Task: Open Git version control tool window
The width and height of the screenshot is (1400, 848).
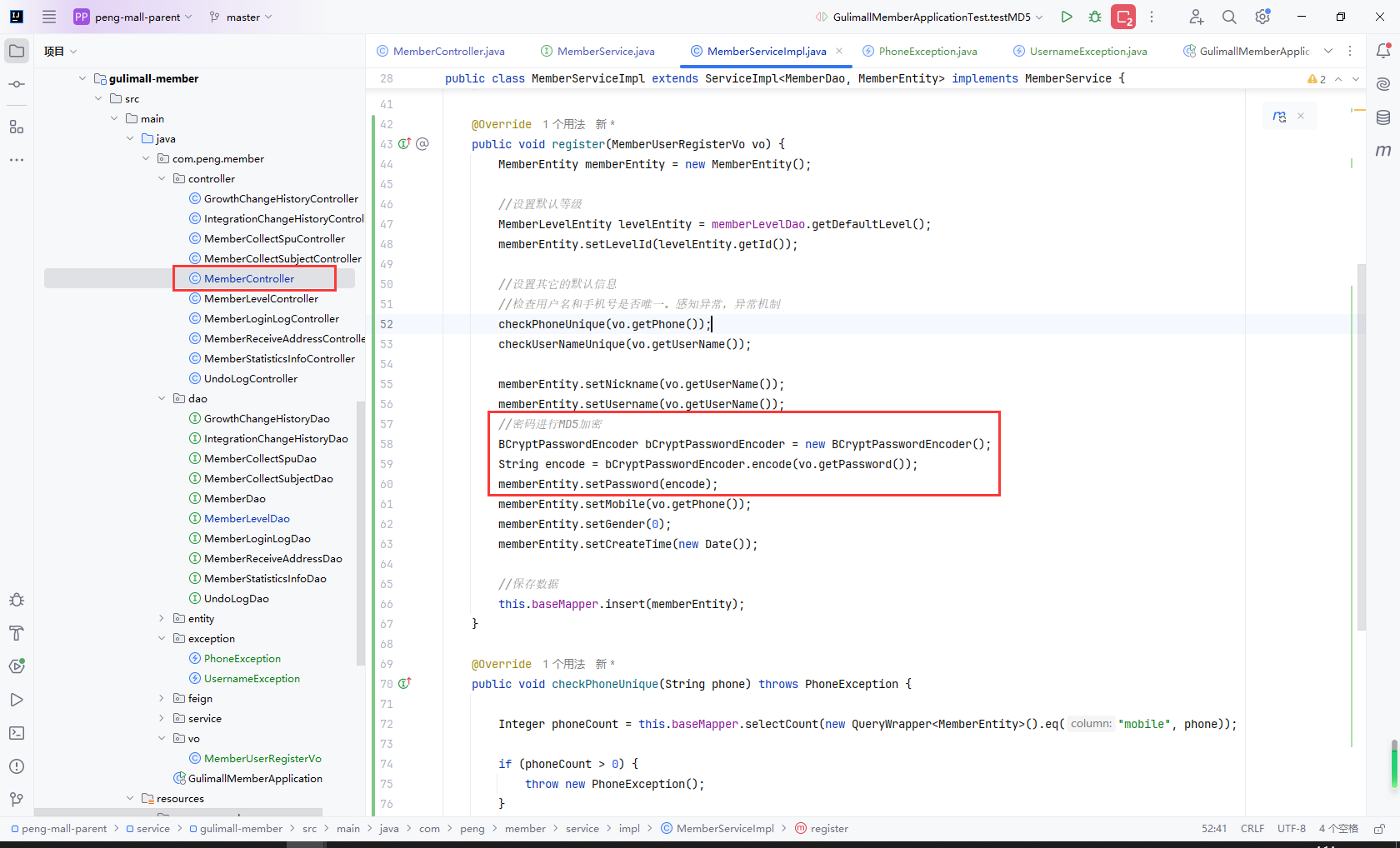Action: click(x=17, y=800)
